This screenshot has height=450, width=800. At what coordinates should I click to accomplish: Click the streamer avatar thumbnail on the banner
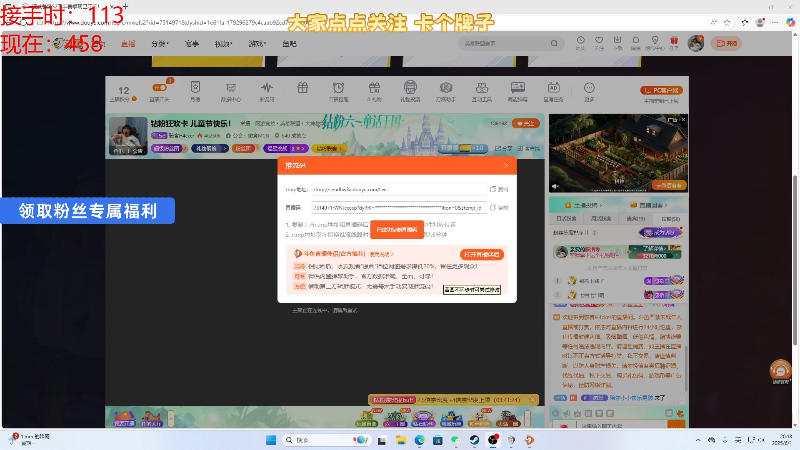point(128,136)
